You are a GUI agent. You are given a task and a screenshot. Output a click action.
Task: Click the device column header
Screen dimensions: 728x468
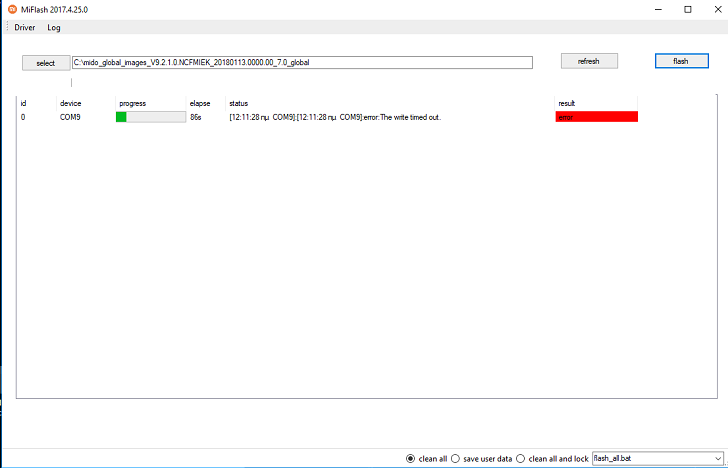86,104
